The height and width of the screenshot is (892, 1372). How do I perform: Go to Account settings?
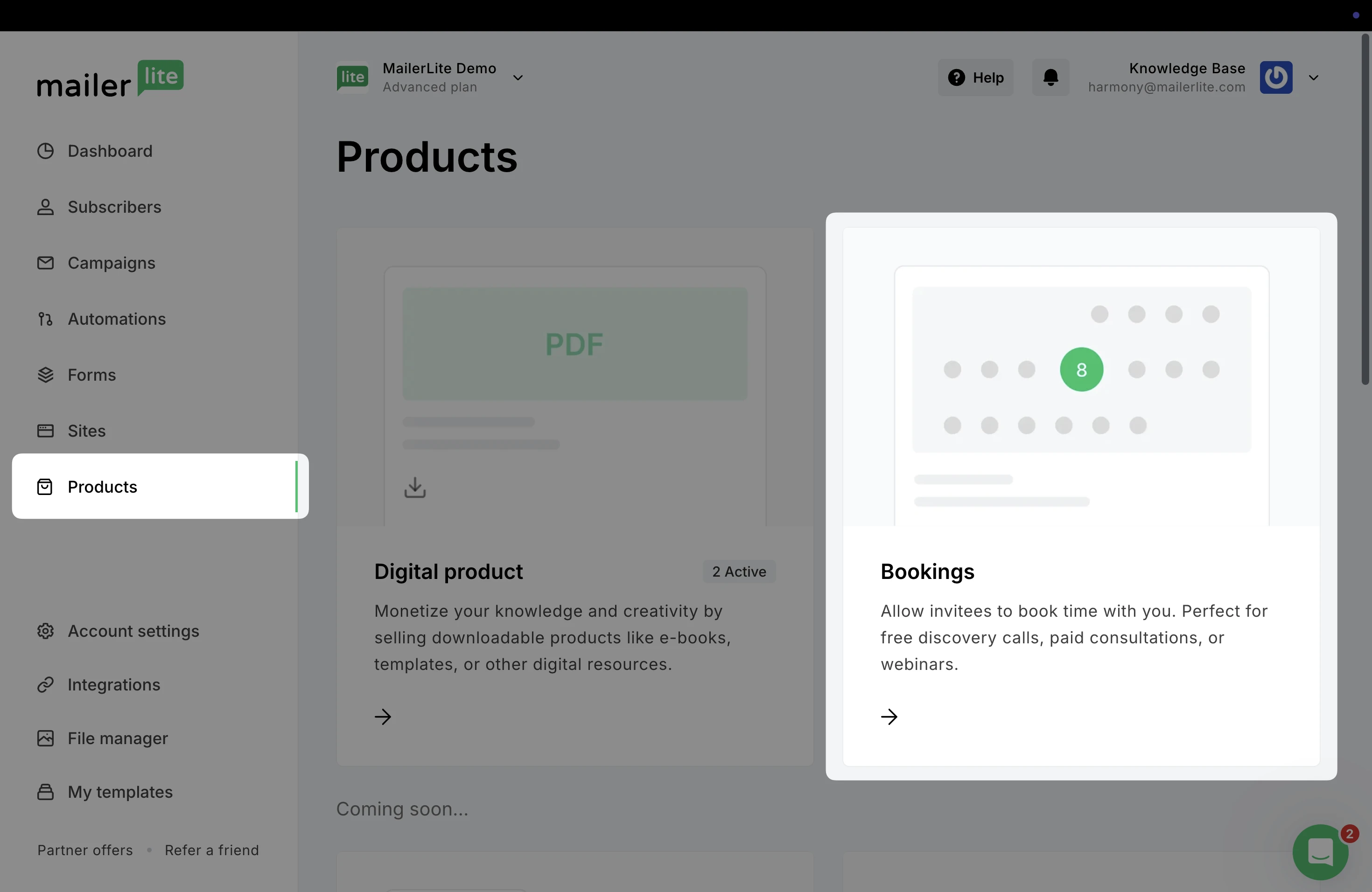pyautogui.click(x=133, y=631)
